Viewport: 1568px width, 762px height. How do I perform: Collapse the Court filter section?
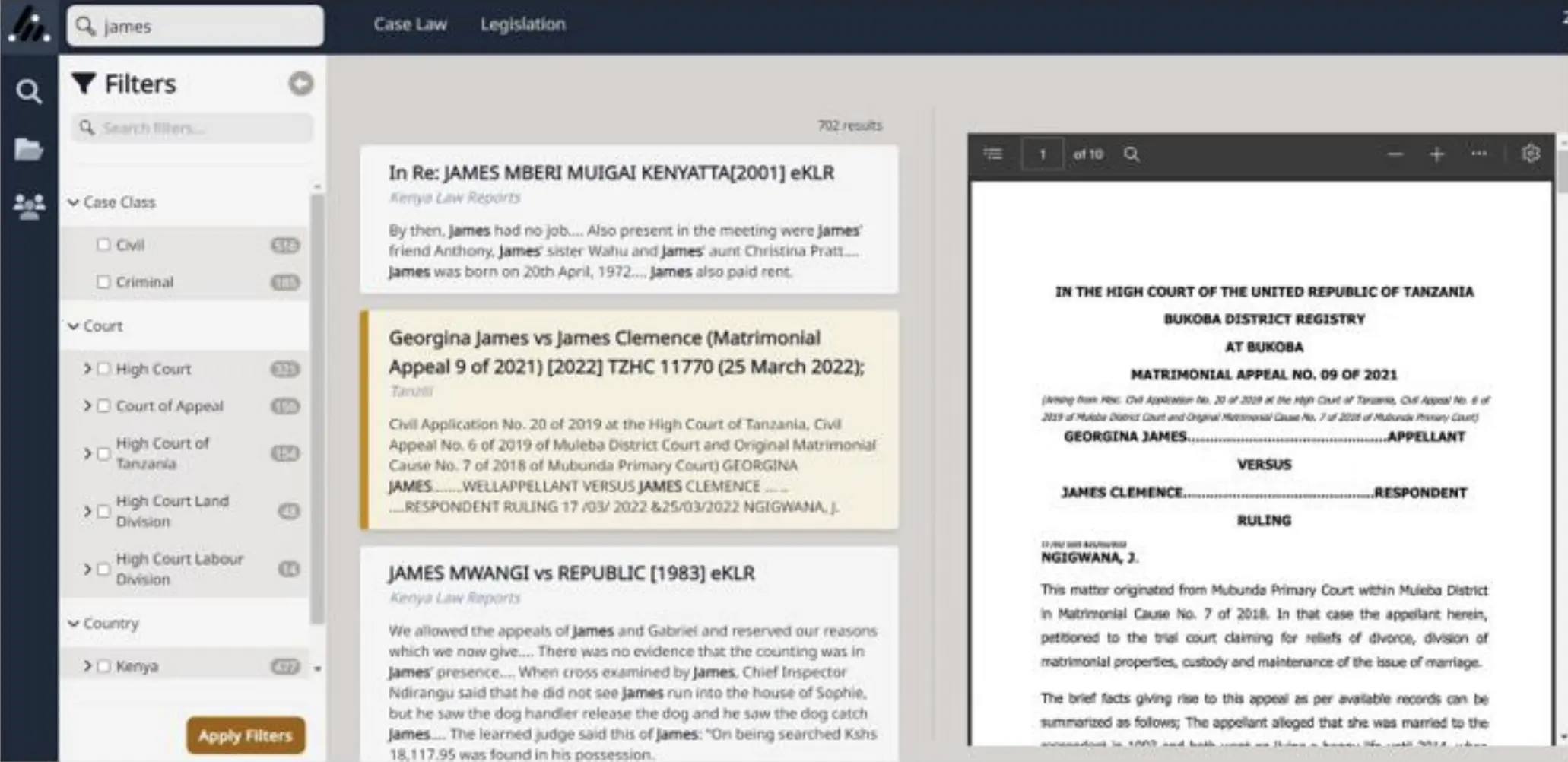[74, 326]
